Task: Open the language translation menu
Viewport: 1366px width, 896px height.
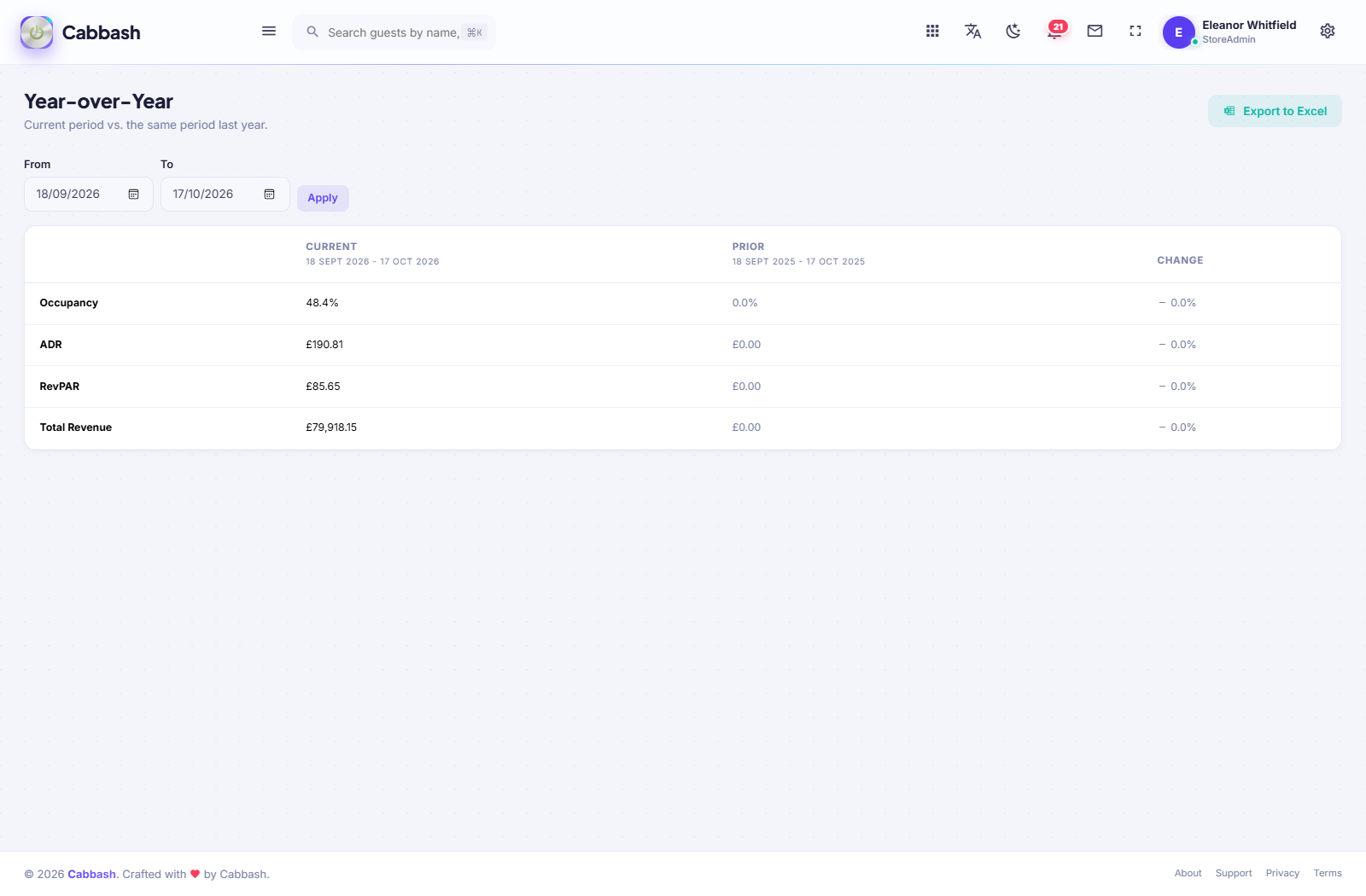Action: coord(973,32)
